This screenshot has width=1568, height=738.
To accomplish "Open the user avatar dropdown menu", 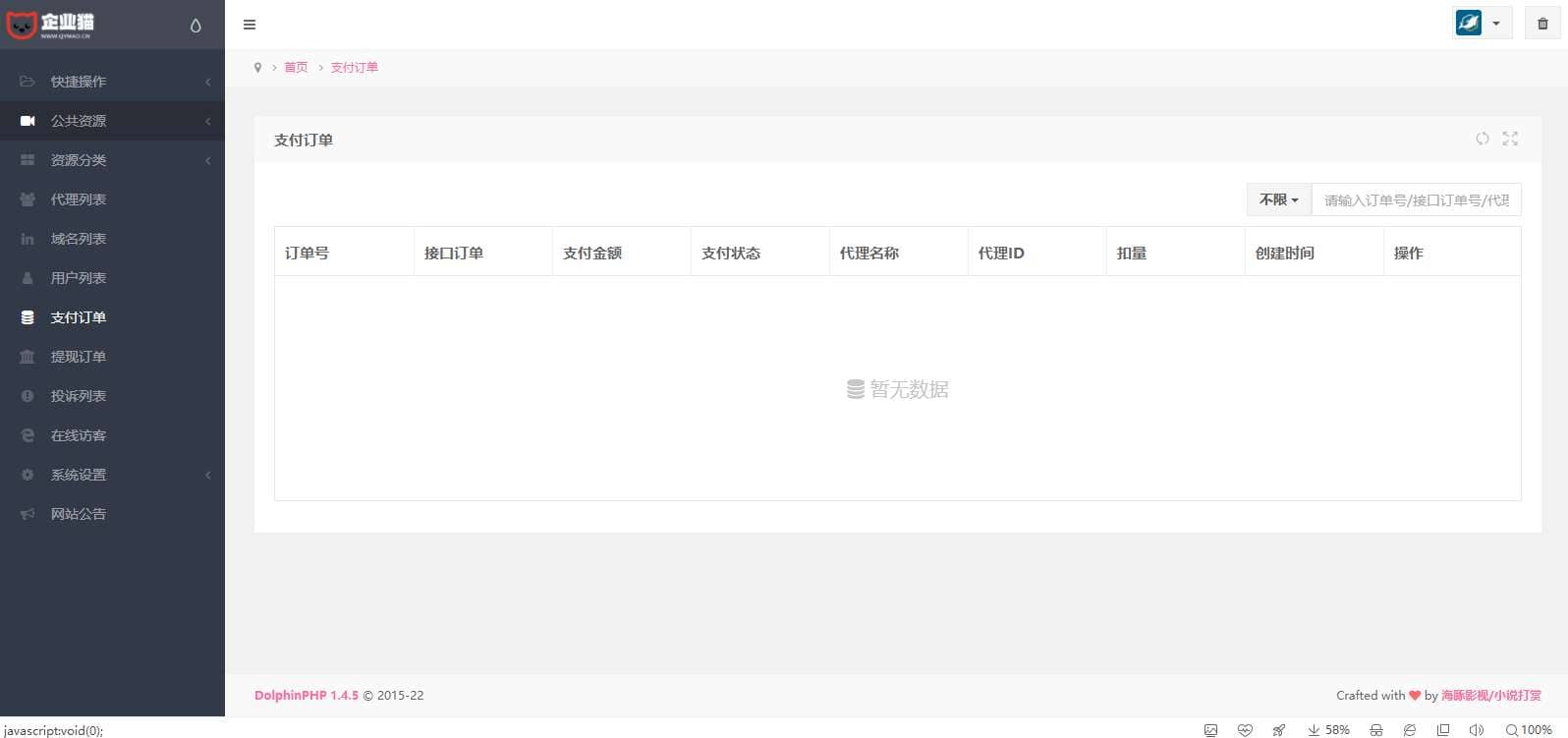I will coord(1482,24).
